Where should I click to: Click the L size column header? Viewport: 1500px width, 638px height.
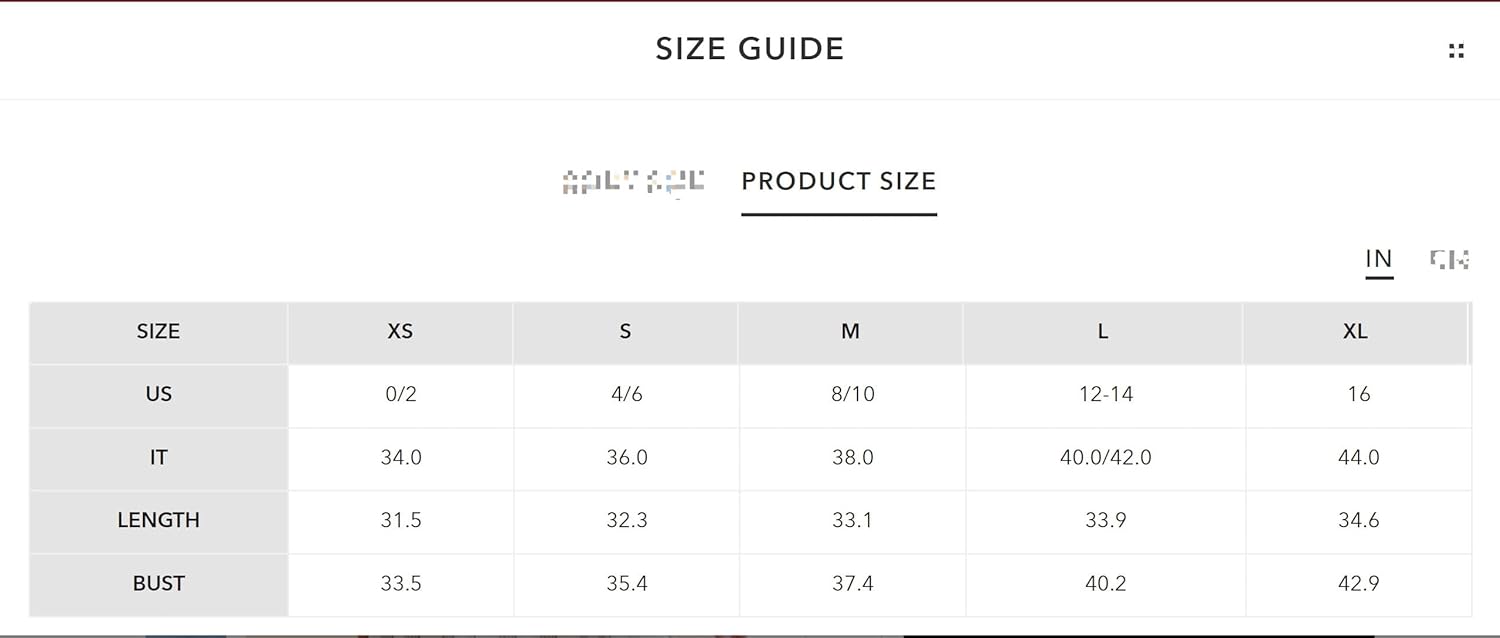(1103, 332)
